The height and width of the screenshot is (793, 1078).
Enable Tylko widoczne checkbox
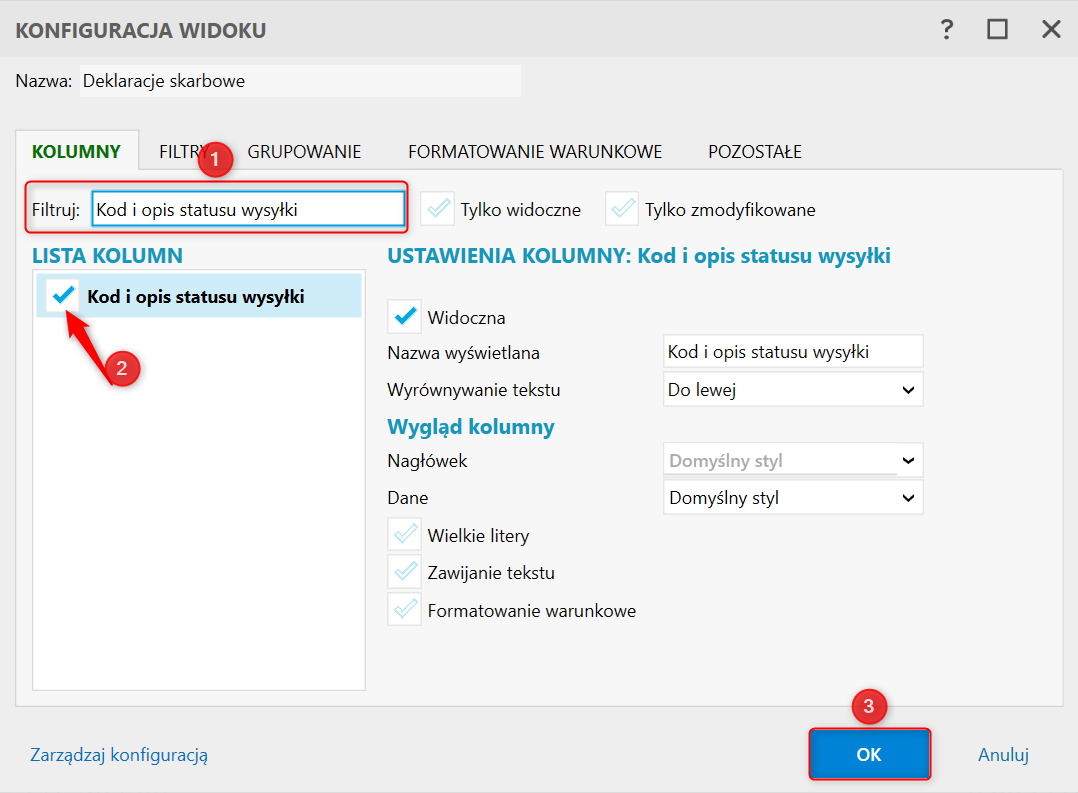(437, 209)
